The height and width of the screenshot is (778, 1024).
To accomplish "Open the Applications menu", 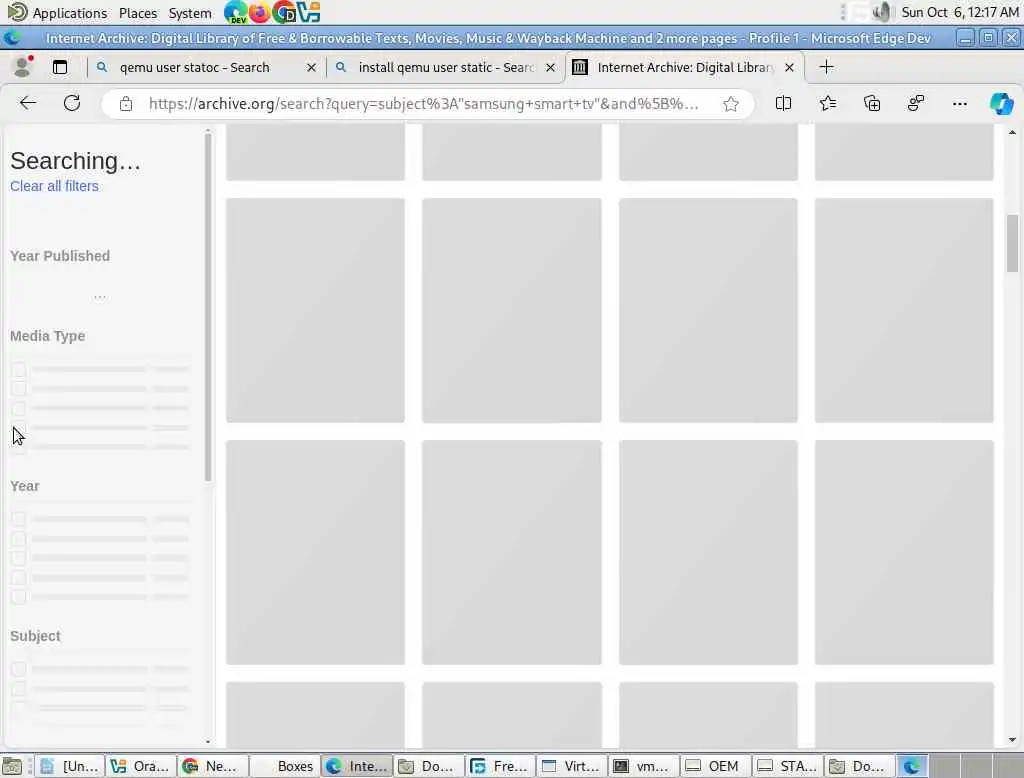I will pos(57,13).
